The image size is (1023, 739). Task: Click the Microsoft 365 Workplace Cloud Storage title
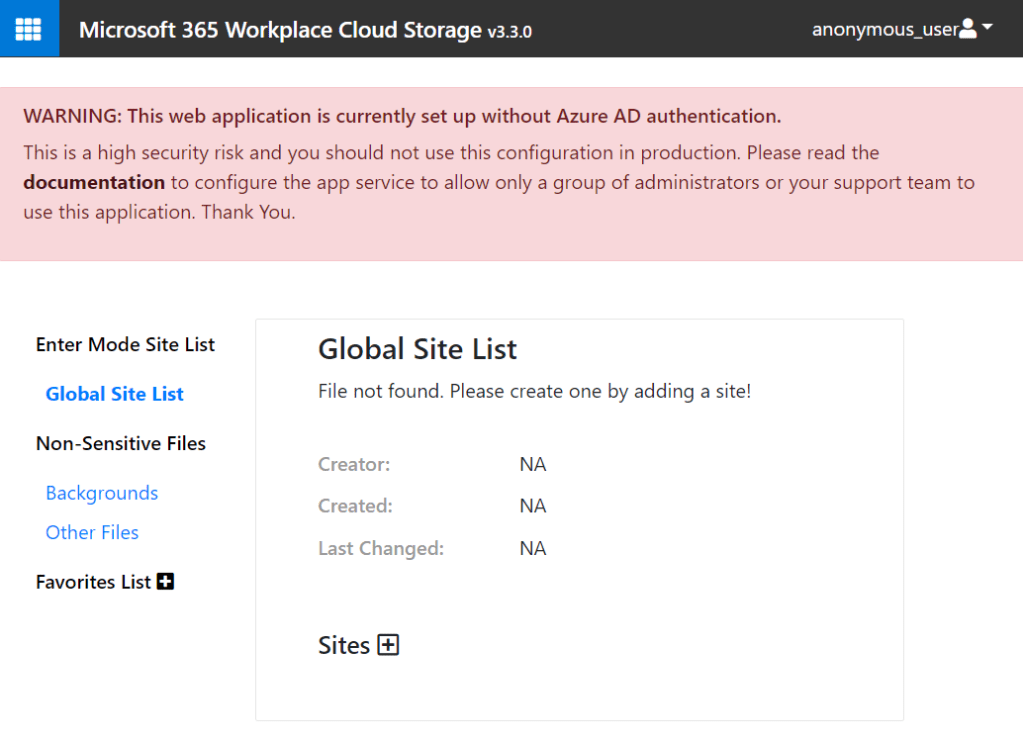(x=280, y=30)
